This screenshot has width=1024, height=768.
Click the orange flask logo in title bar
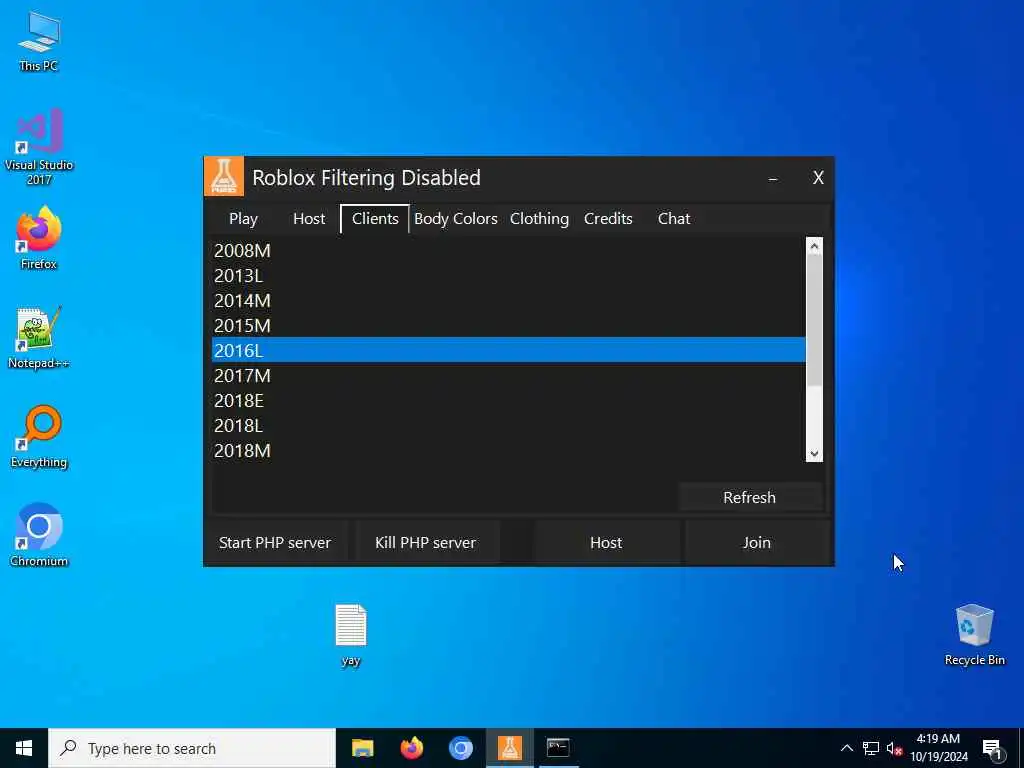tap(224, 177)
